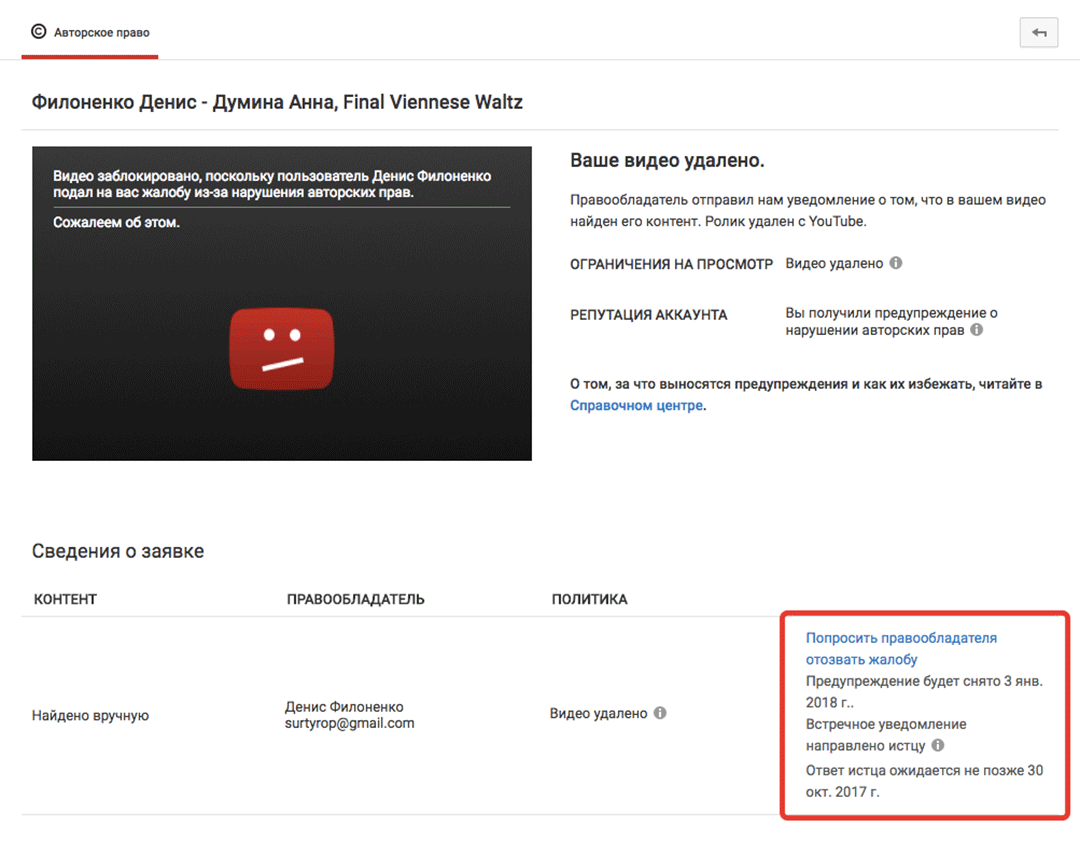
Task: Click the blocked video sad-face icon
Action: click(282, 348)
